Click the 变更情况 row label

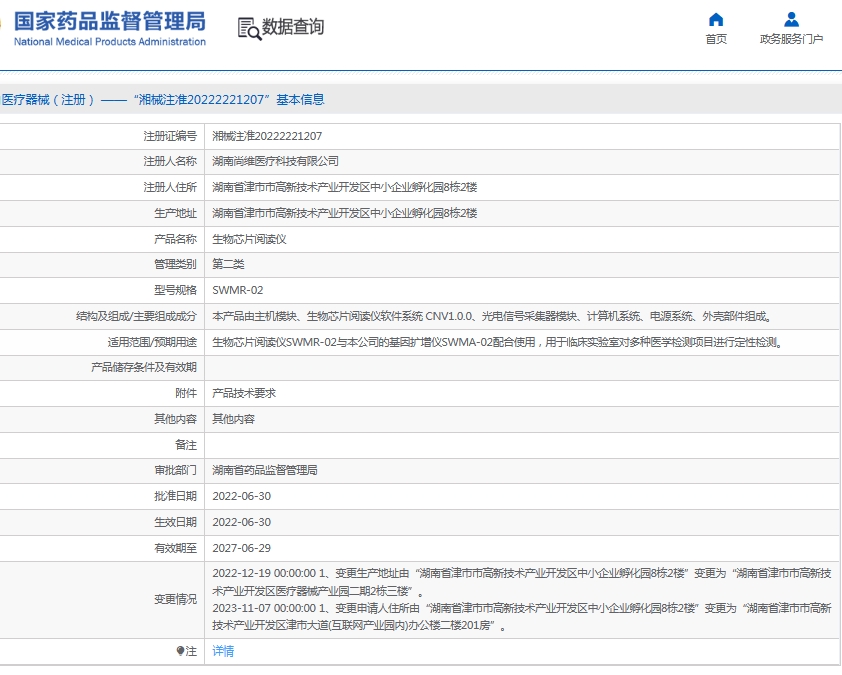[175, 599]
